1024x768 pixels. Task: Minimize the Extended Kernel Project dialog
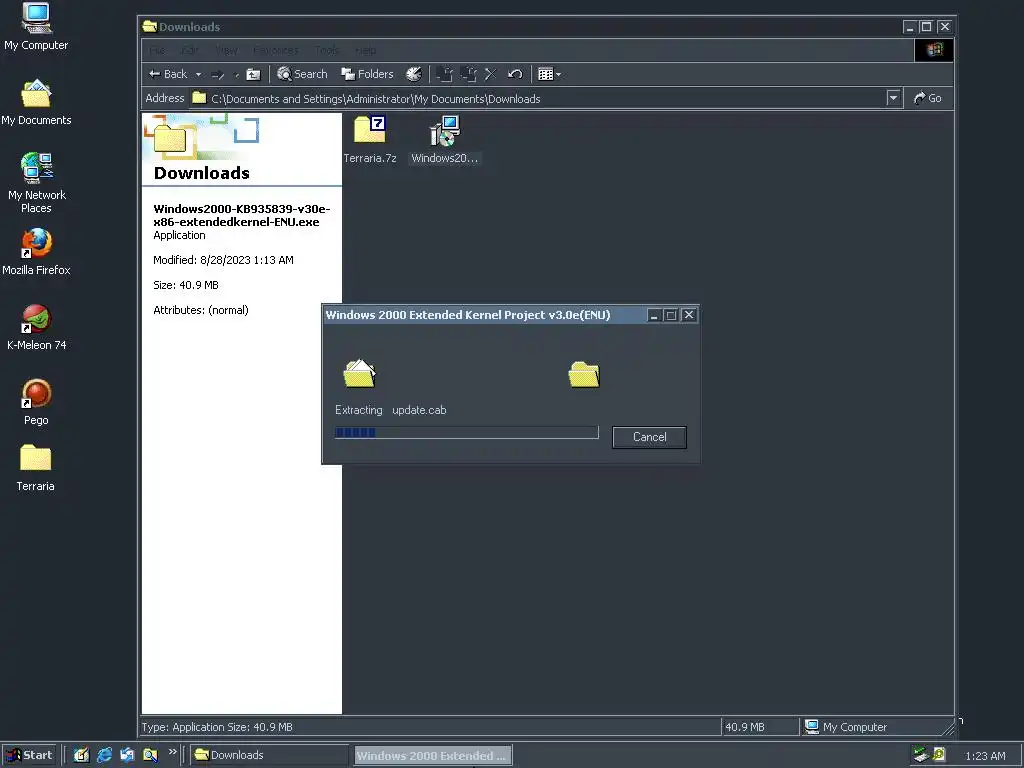[654, 315]
